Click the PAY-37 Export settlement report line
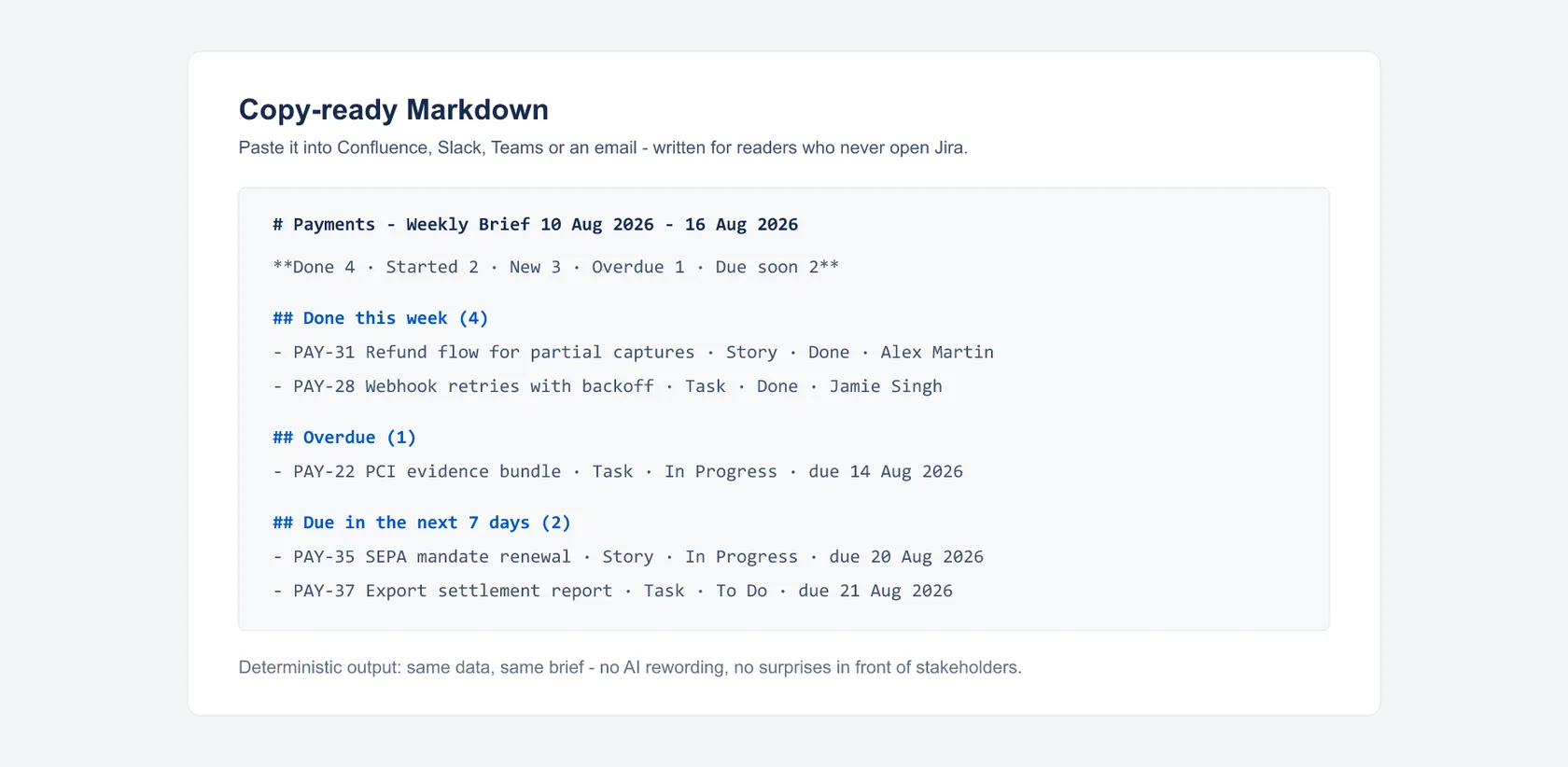This screenshot has width=1568, height=767. pos(612,591)
